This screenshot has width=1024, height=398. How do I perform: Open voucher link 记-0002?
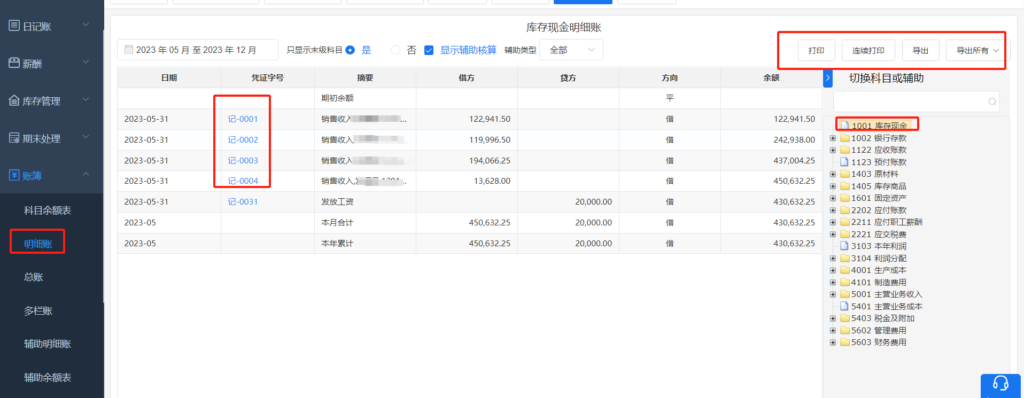pos(243,140)
